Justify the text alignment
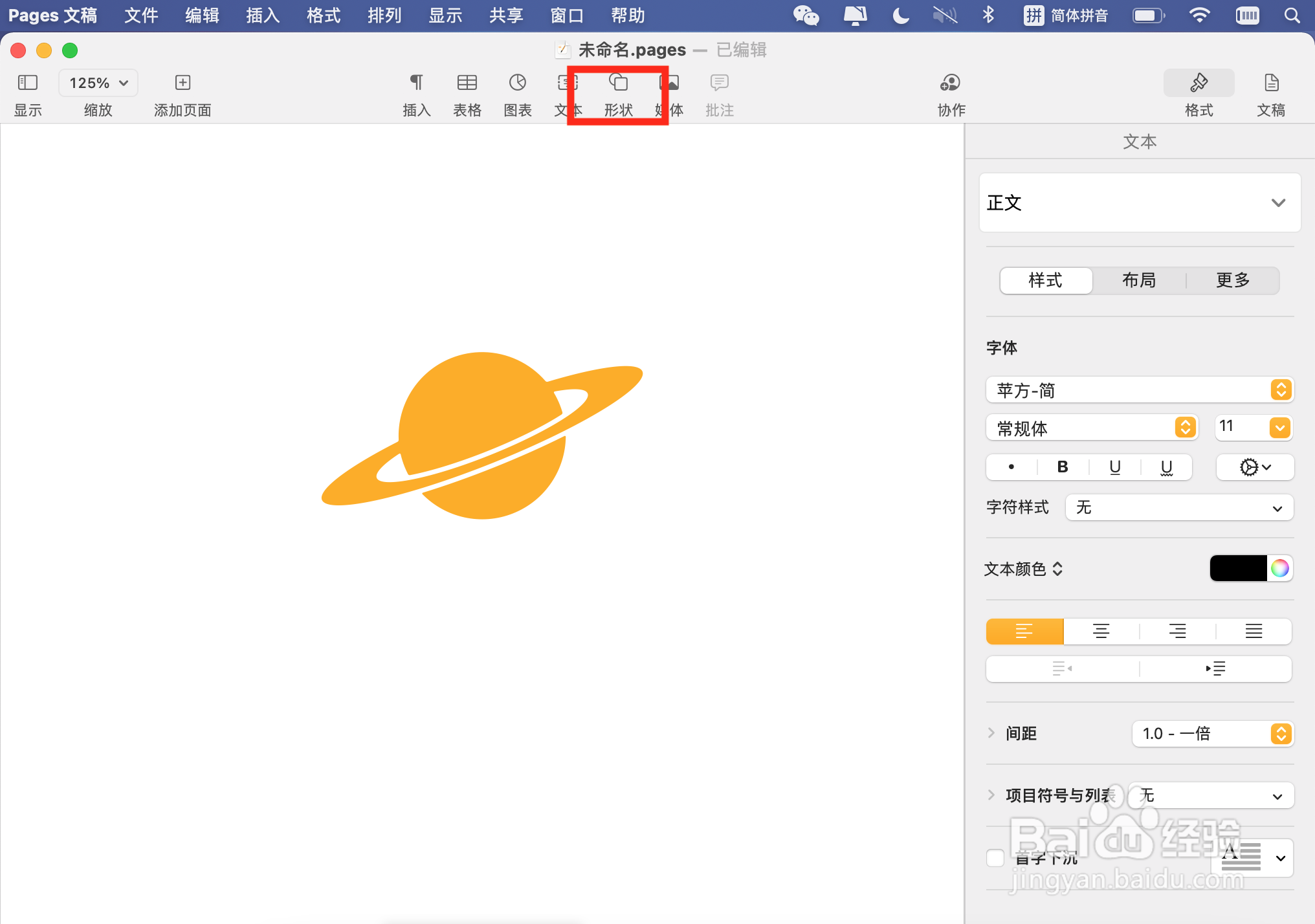 [x=1254, y=631]
